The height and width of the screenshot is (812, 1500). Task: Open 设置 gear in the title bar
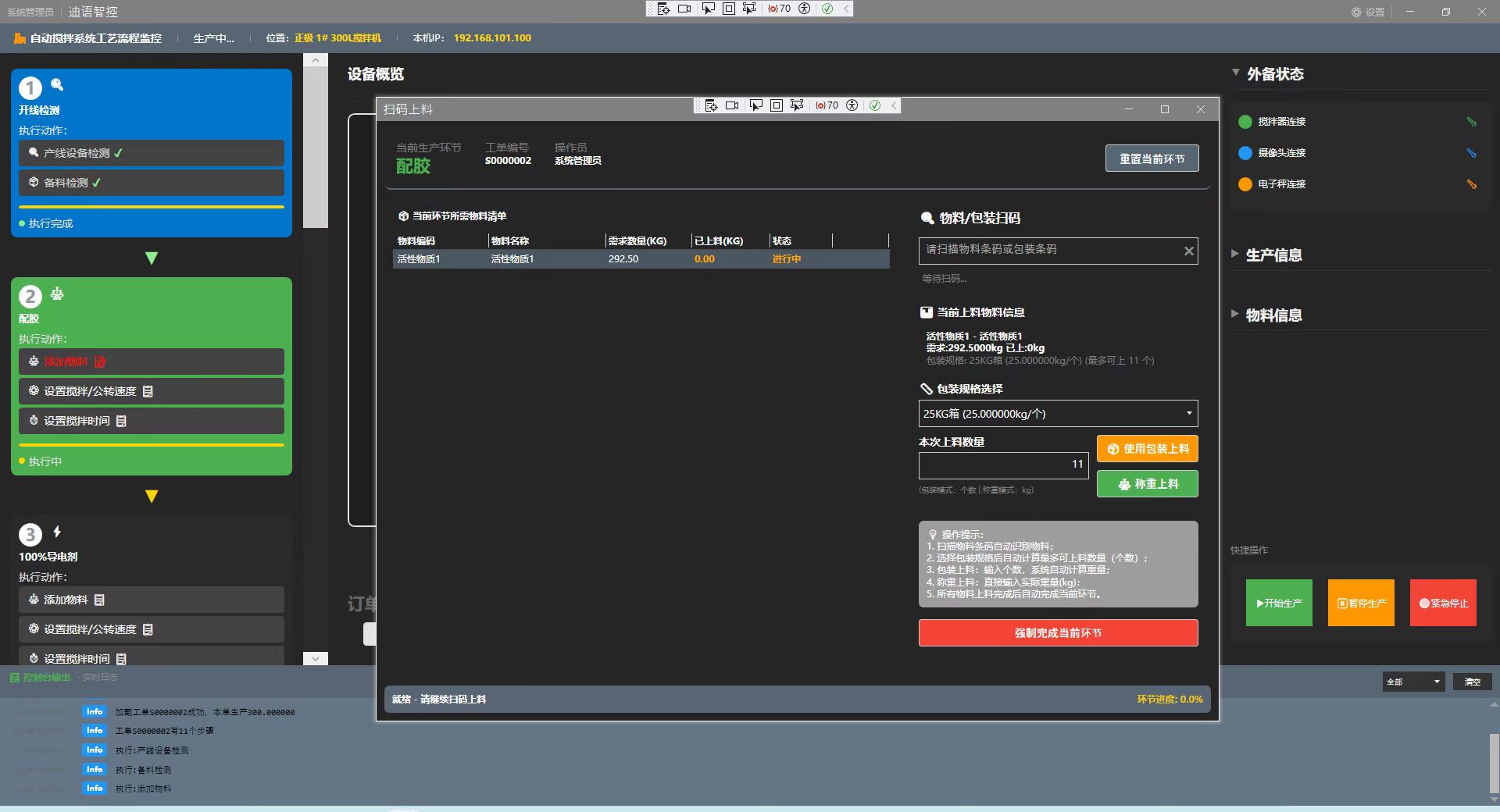[x=1368, y=12]
